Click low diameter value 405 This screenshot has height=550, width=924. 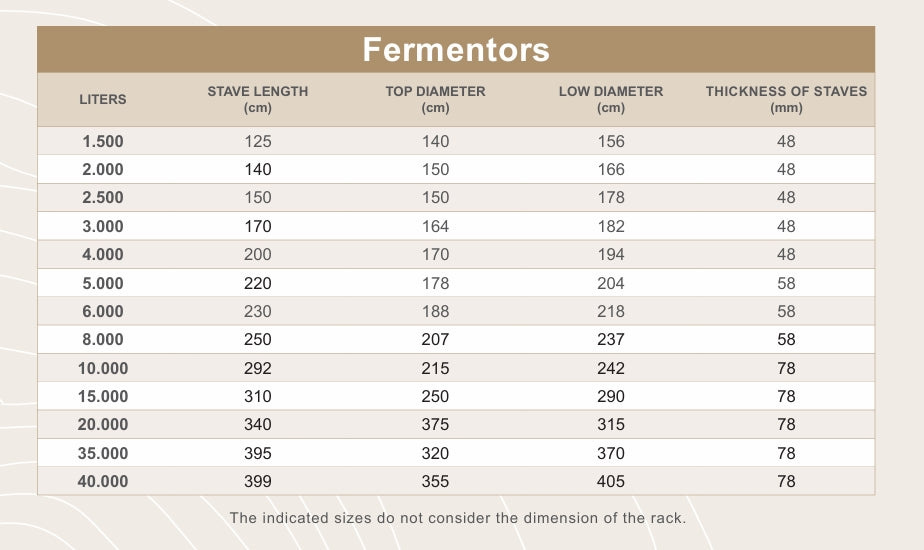[611, 481]
